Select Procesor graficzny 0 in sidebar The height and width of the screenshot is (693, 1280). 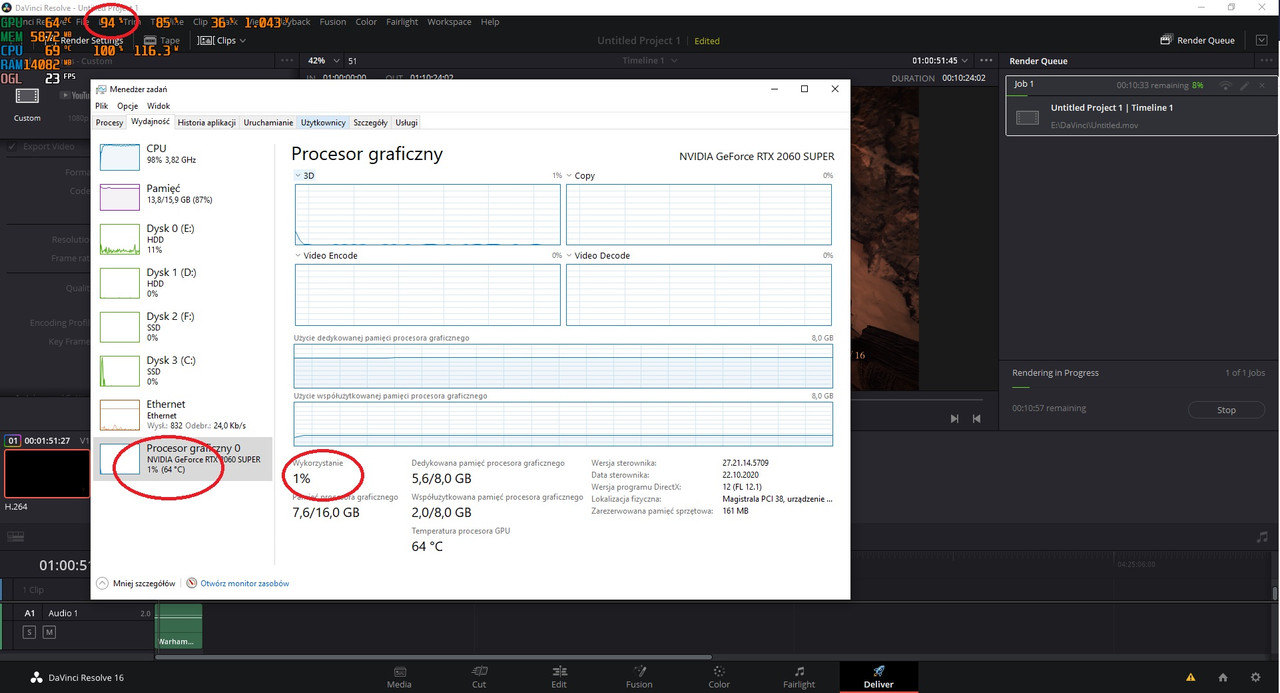[x=182, y=459]
